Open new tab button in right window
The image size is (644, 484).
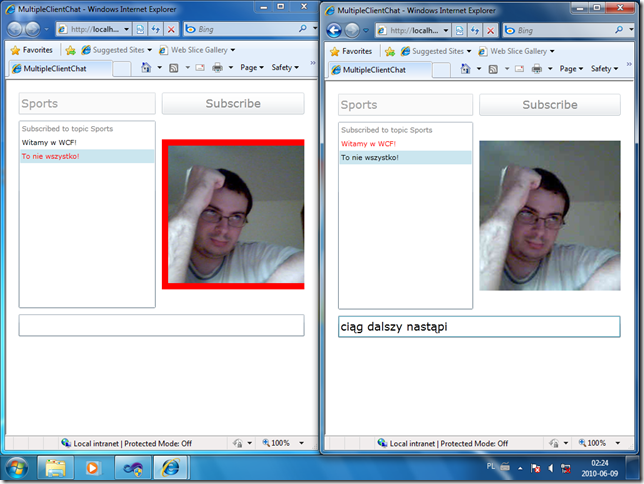pos(441,70)
